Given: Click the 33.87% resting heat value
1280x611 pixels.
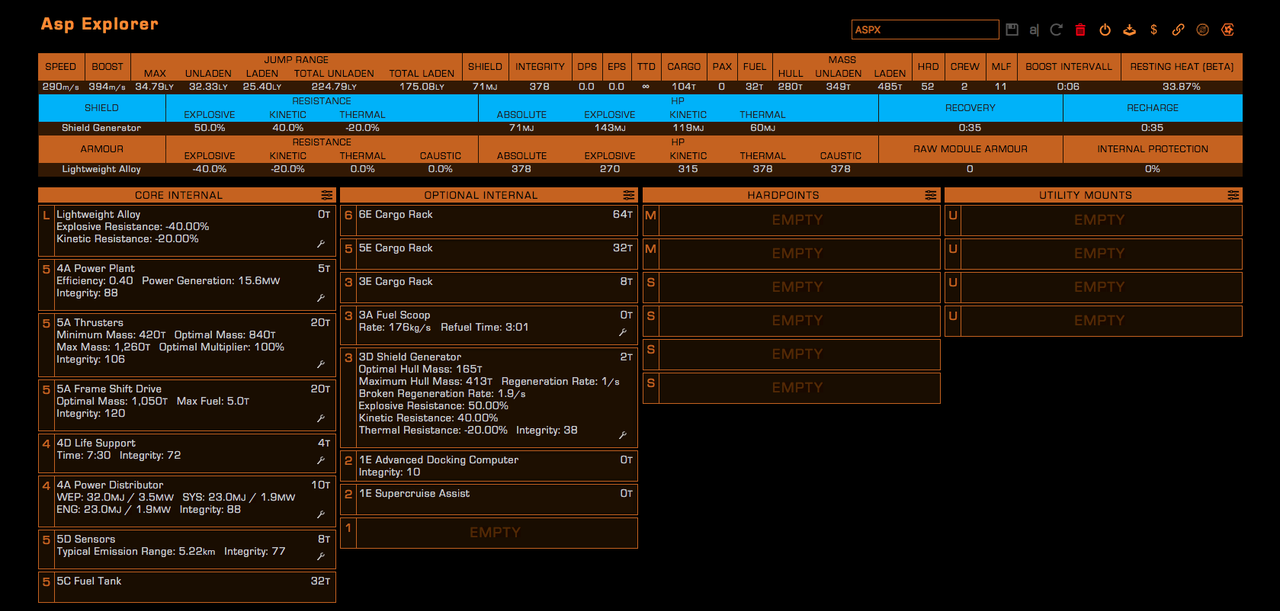Looking at the screenshot, I should pos(1181,87).
